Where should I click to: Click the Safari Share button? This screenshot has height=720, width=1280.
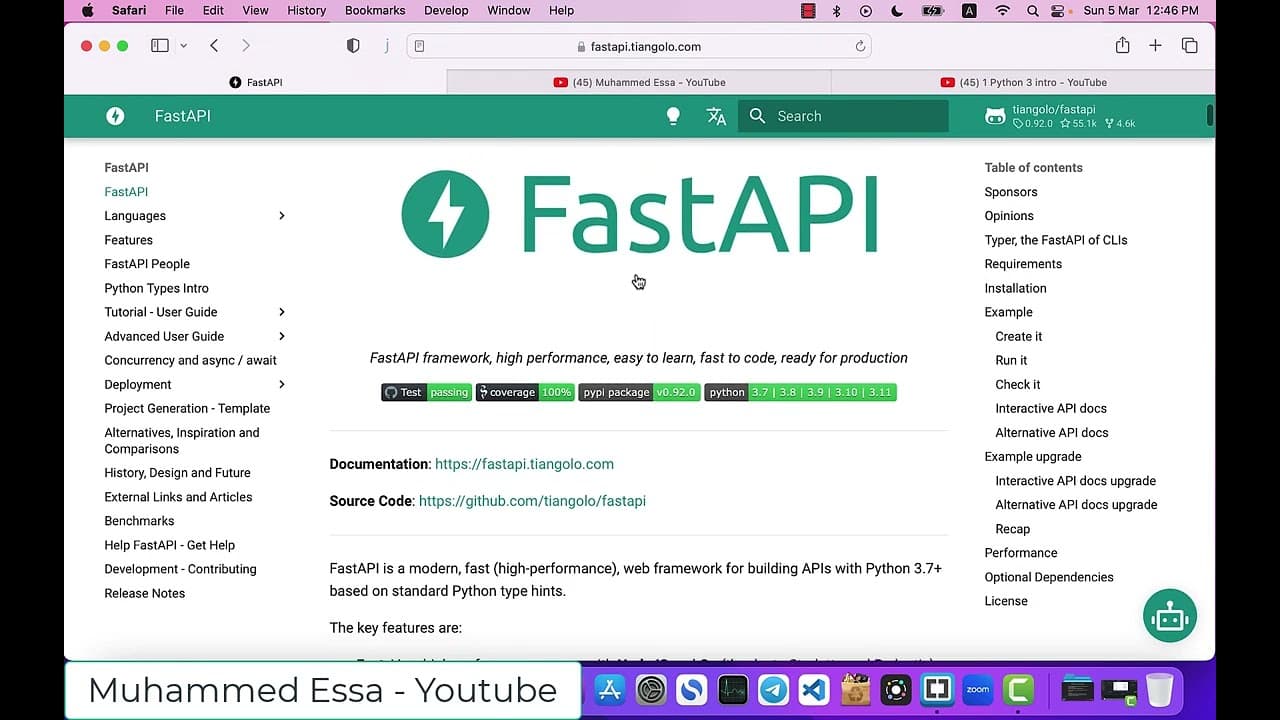pyautogui.click(x=1122, y=45)
